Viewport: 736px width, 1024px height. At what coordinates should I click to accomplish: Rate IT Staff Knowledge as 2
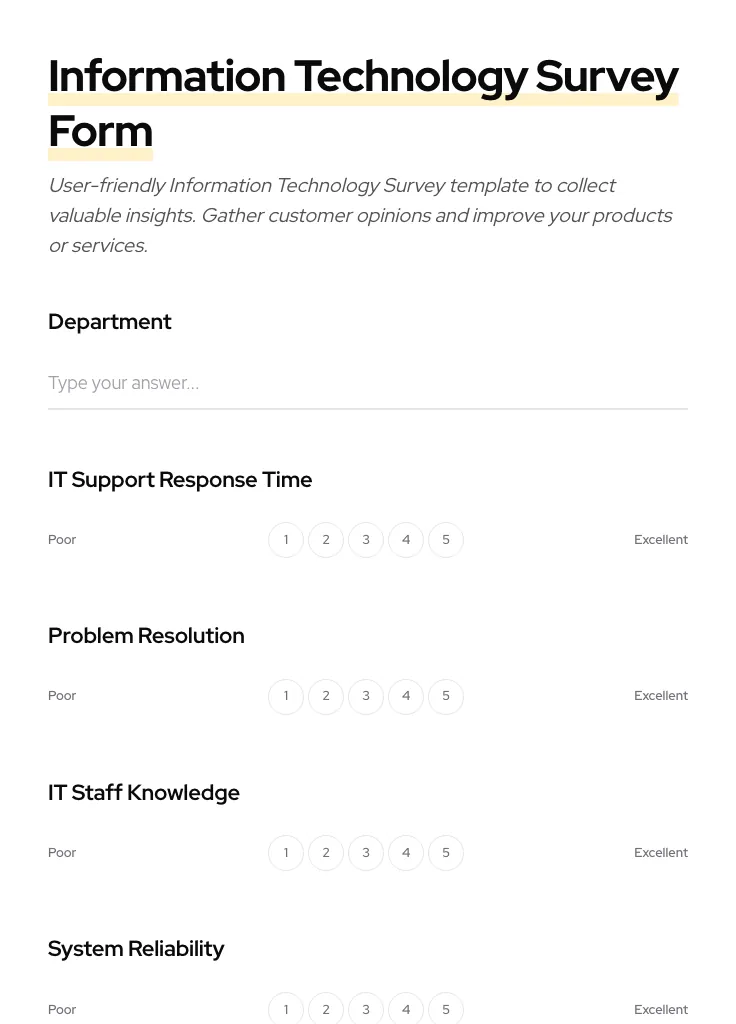click(326, 852)
